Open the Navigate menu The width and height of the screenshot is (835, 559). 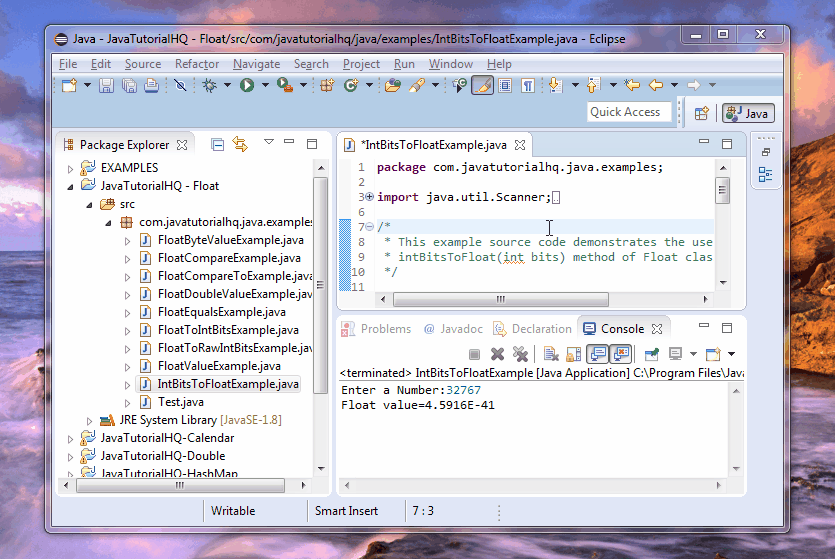[256, 64]
